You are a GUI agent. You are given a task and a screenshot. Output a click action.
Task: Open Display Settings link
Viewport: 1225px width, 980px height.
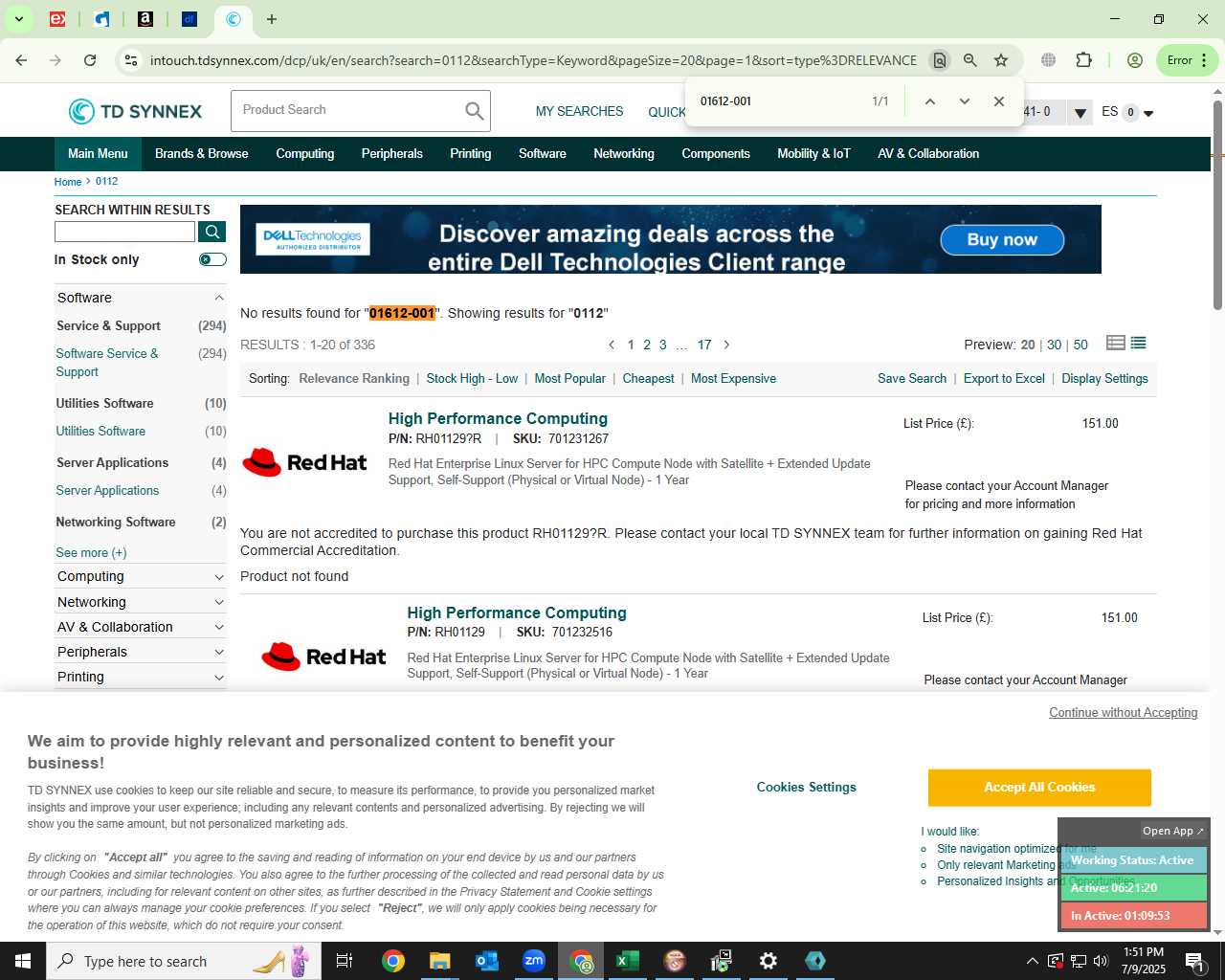click(x=1104, y=379)
